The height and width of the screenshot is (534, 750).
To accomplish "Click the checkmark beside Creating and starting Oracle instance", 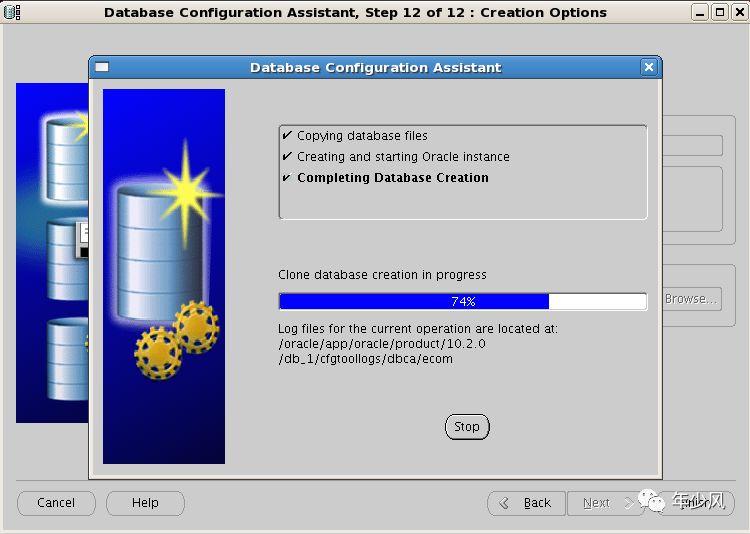I will click(x=287, y=156).
